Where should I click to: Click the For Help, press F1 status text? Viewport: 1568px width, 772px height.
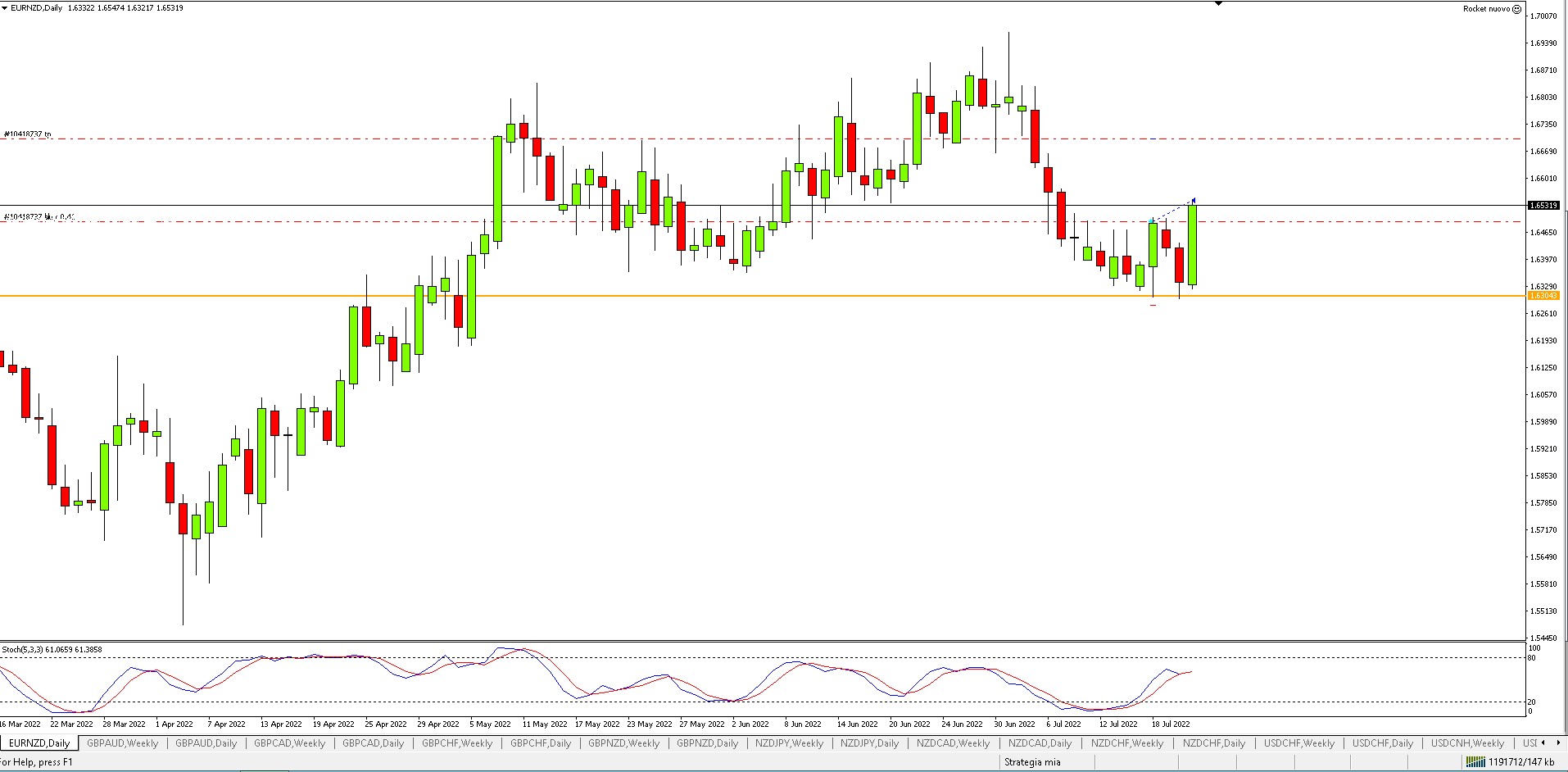36,762
